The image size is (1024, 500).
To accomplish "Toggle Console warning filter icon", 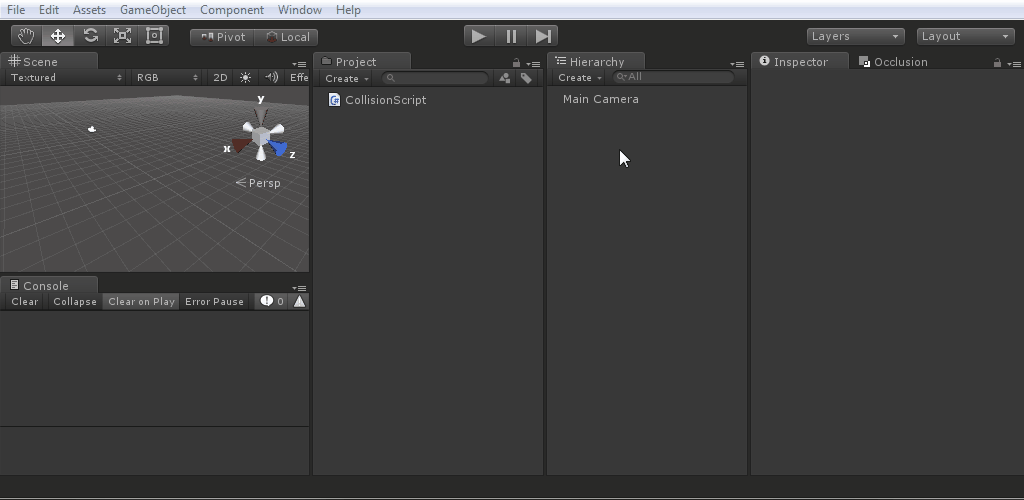I will click(x=299, y=301).
